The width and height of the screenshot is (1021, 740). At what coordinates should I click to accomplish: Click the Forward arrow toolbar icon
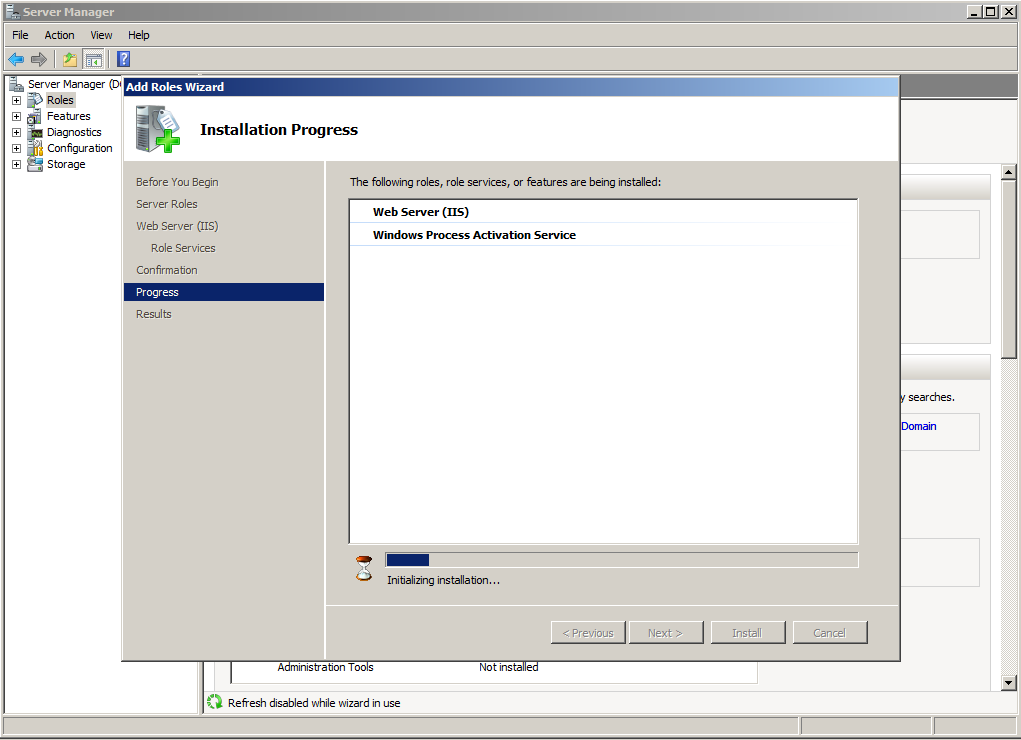point(39,60)
